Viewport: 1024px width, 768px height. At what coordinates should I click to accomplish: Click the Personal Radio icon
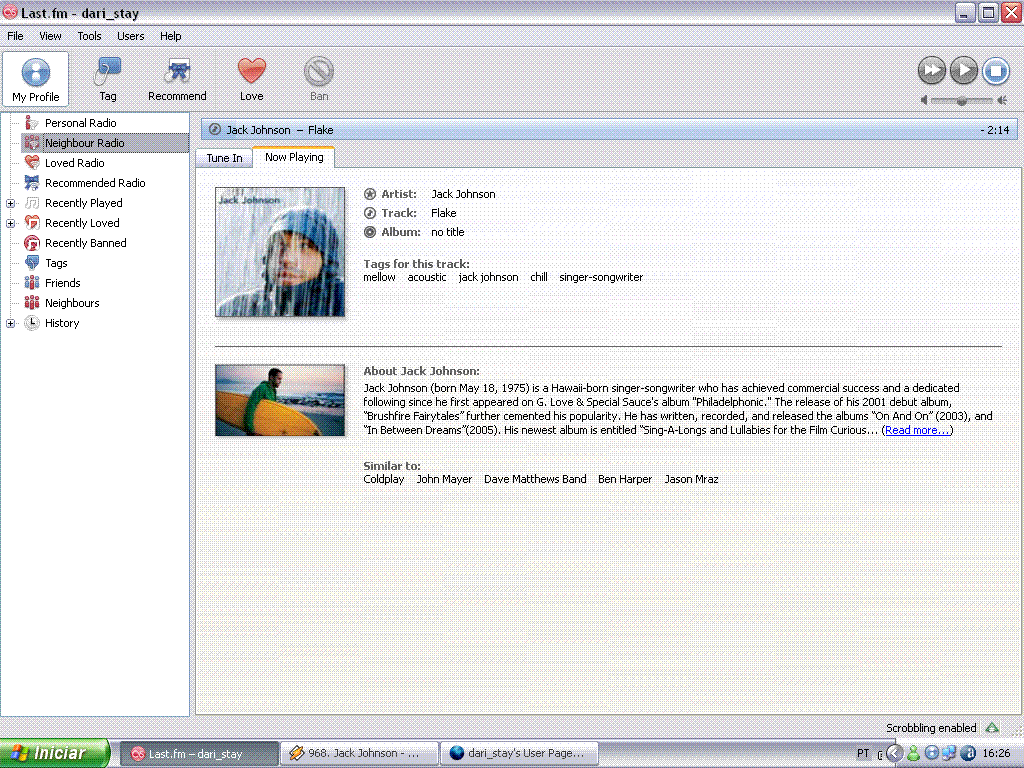[x=31, y=123]
